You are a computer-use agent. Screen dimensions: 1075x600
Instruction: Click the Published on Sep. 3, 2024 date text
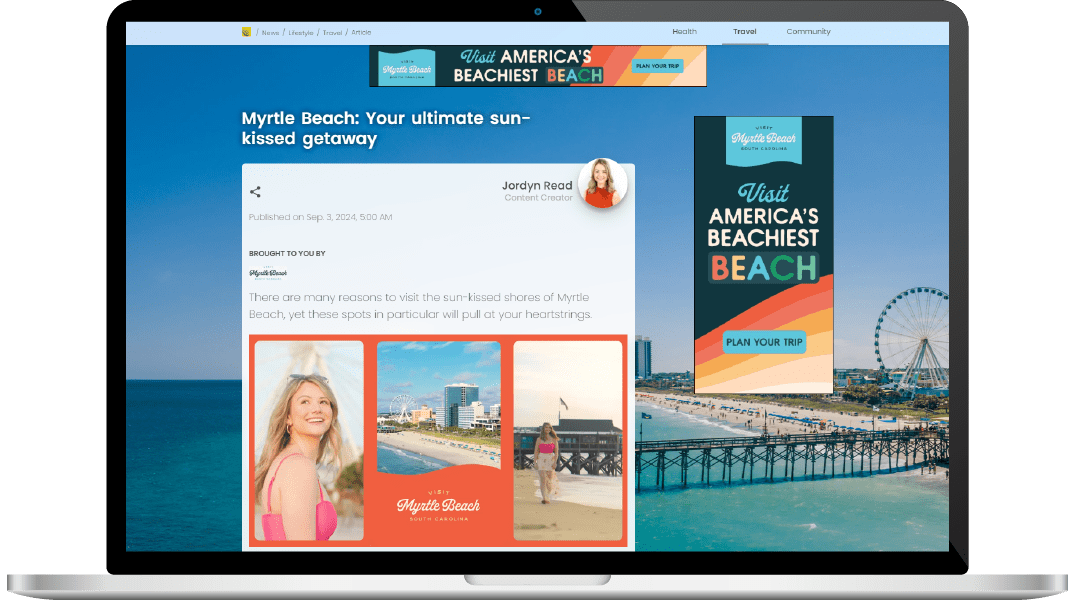click(320, 217)
